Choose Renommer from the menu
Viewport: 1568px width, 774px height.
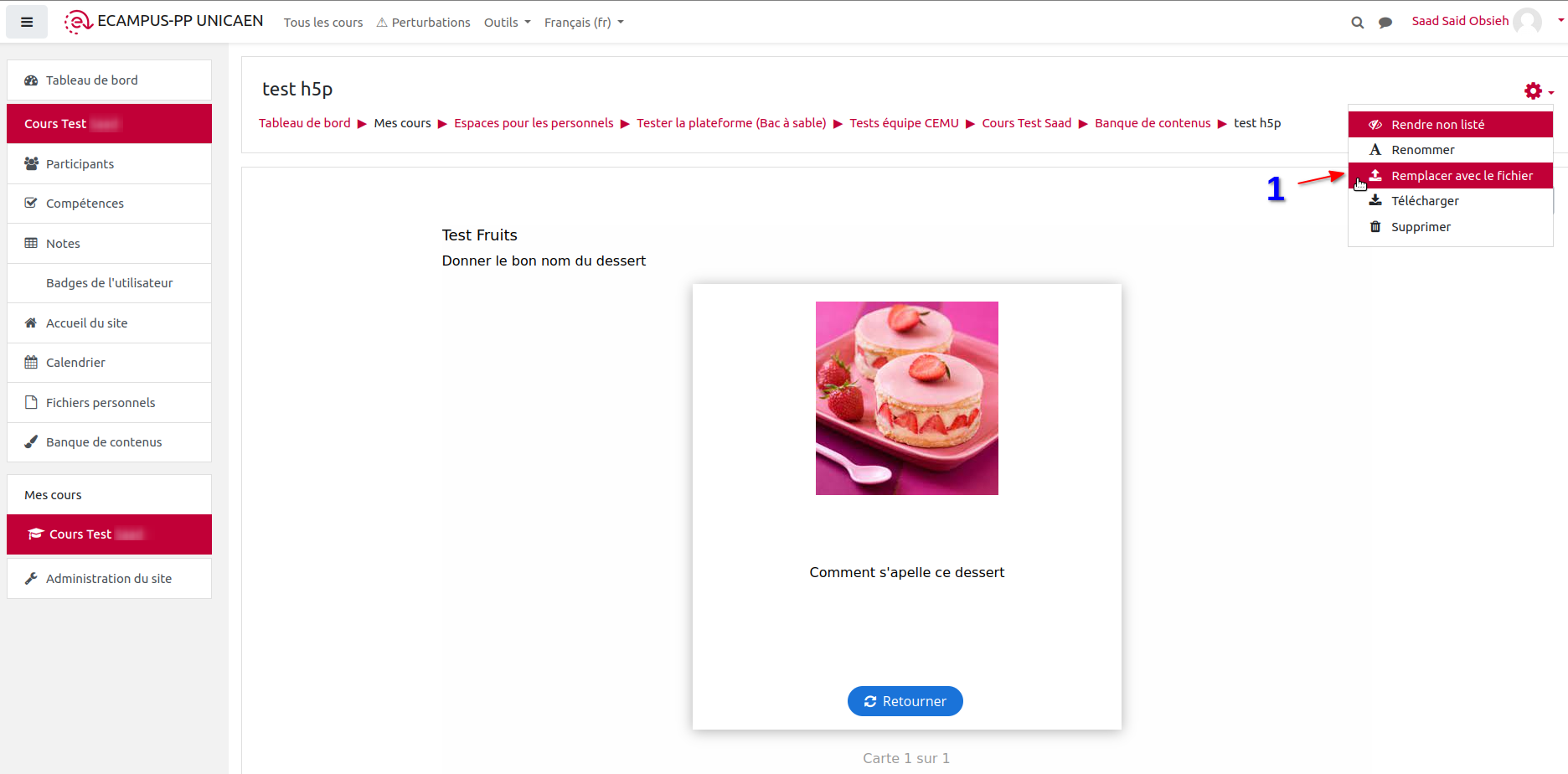tap(1422, 150)
